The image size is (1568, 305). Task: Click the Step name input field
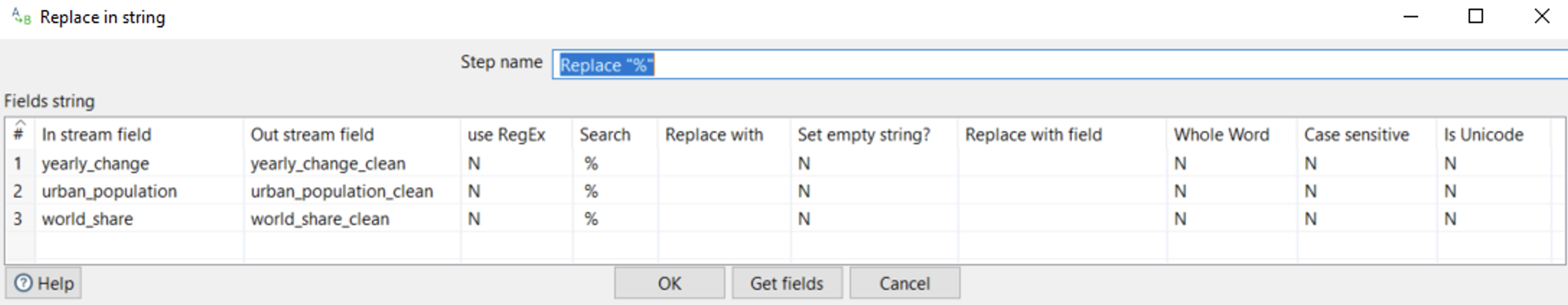click(x=1059, y=64)
